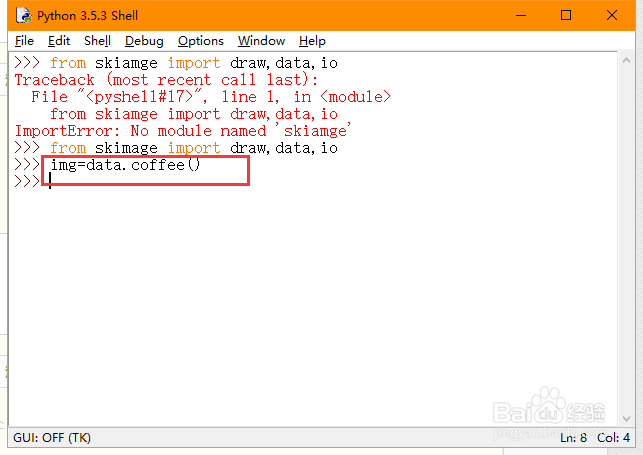Open the Window menu
Screen dimensions: 643x455
coord(261,41)
